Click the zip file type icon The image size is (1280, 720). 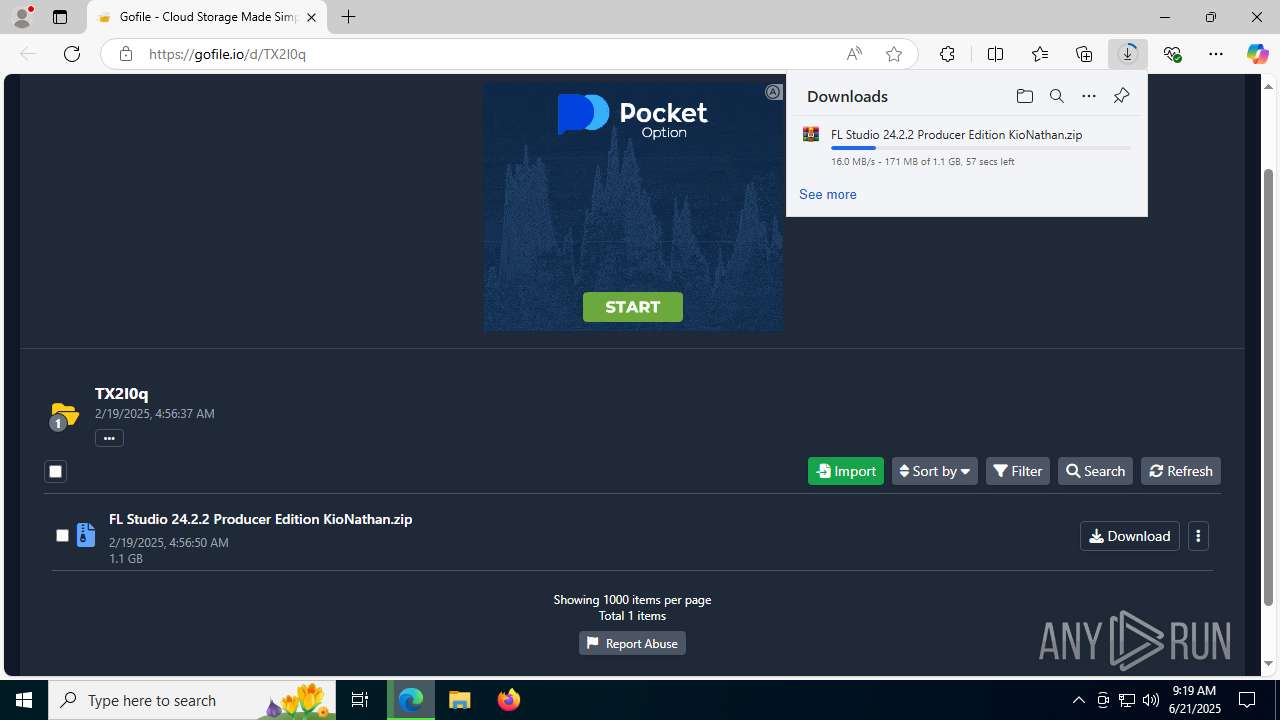[x=86, y=535]
